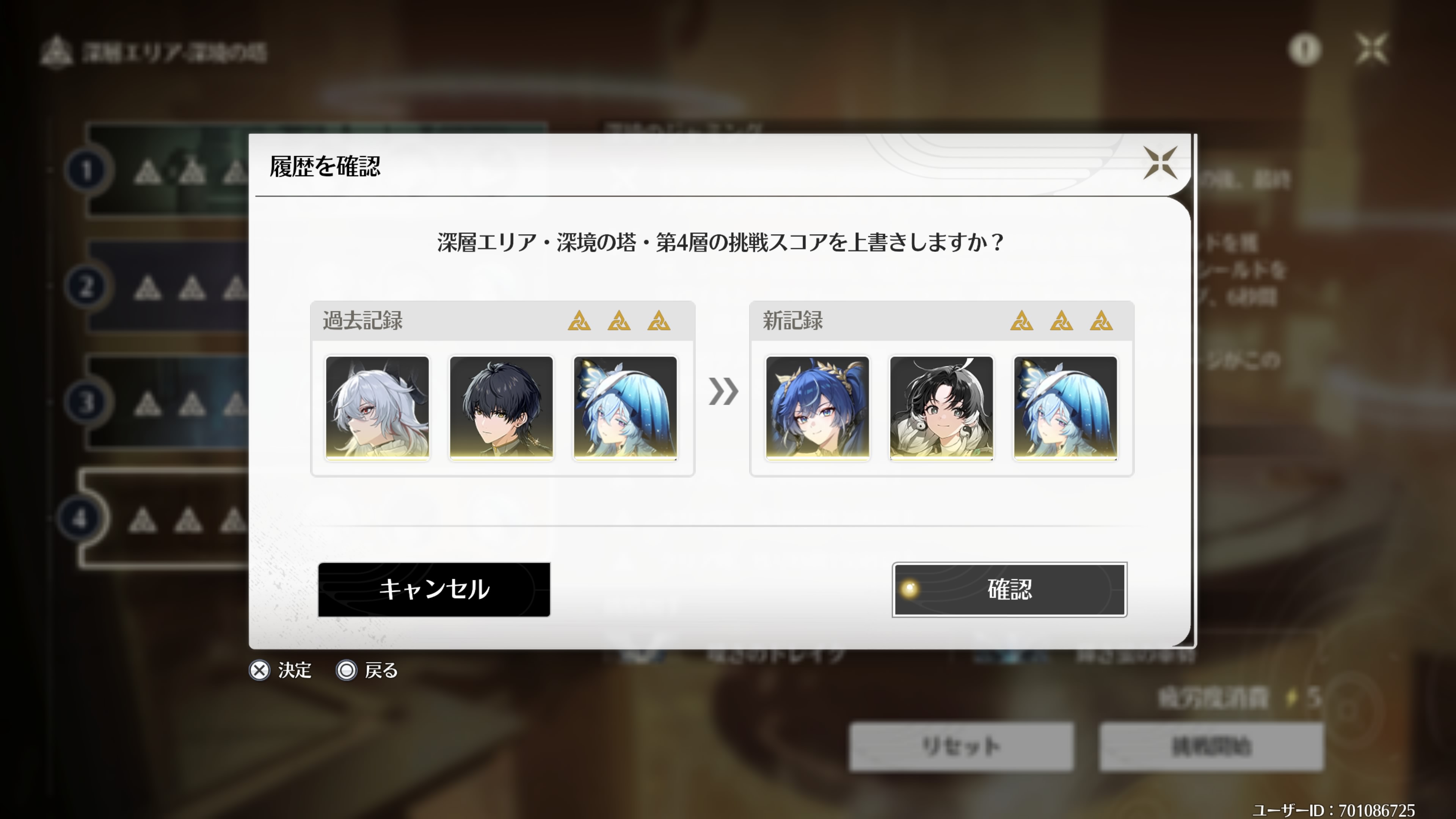Select laurel-crowned blue-haired portrait in 新記録
This screenshot has height=819, width=1456.
[x=817, y=408]
